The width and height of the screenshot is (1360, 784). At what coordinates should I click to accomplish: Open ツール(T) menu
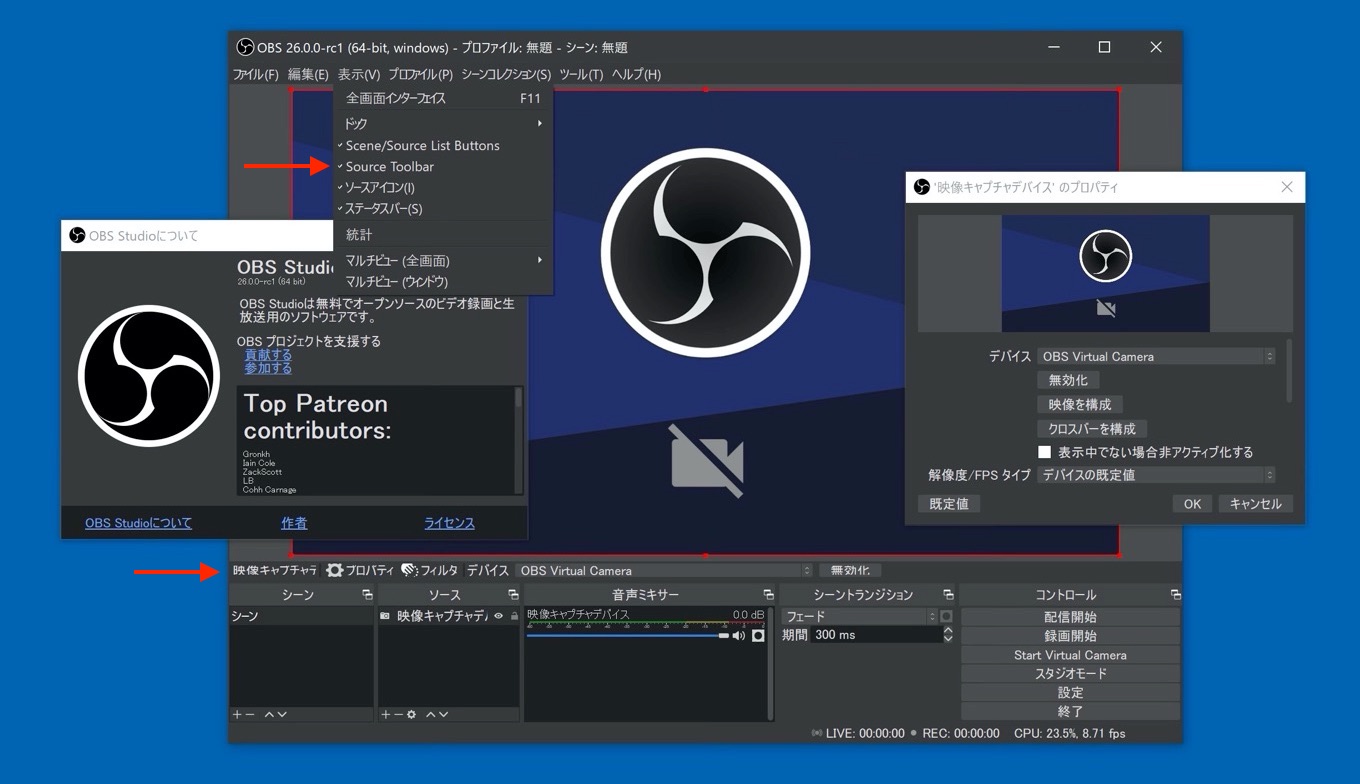pyautogui.click(x=581, y=74)
